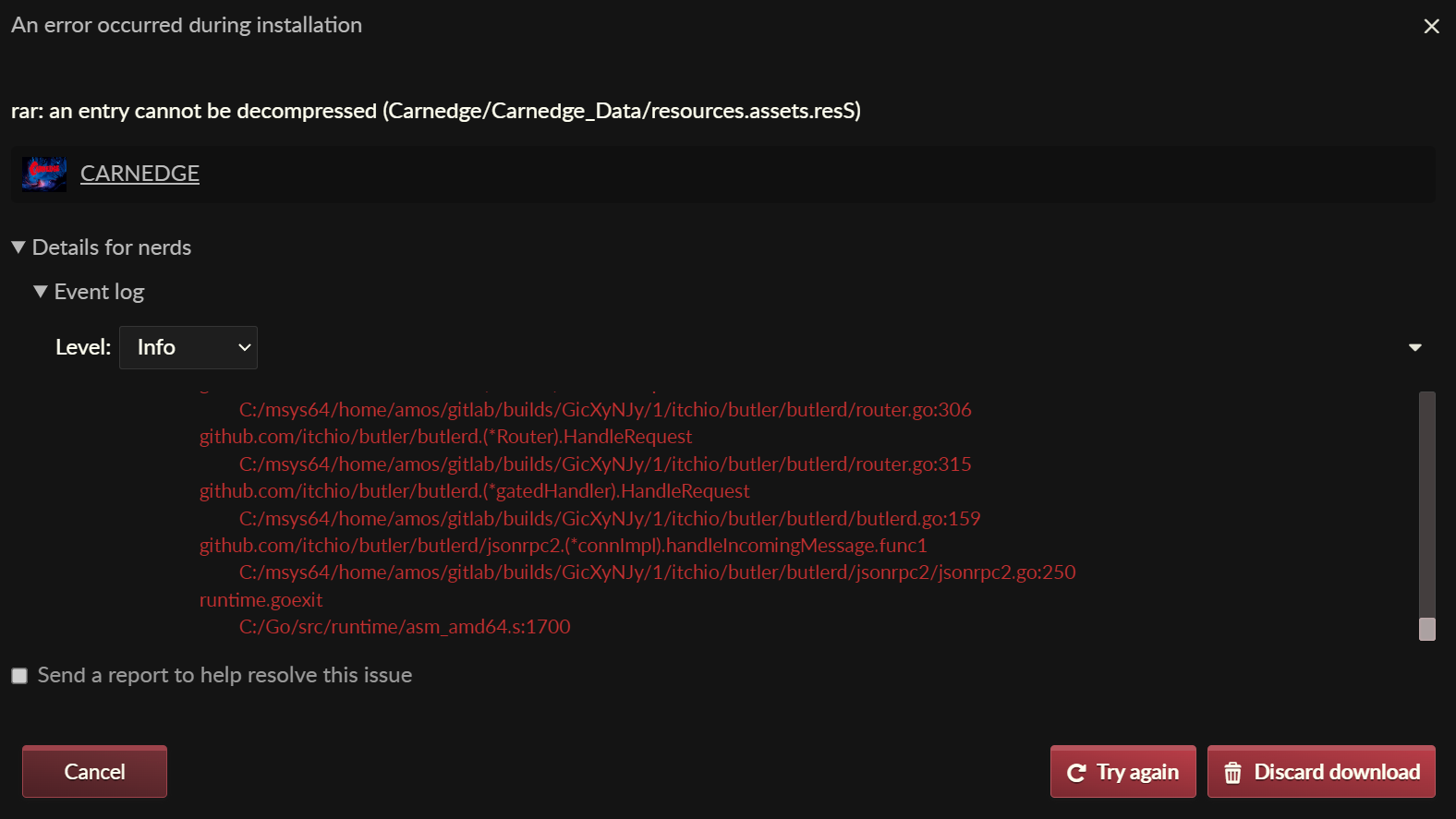Click the asm_amd64.s:1700 log line

pos(405,627)
